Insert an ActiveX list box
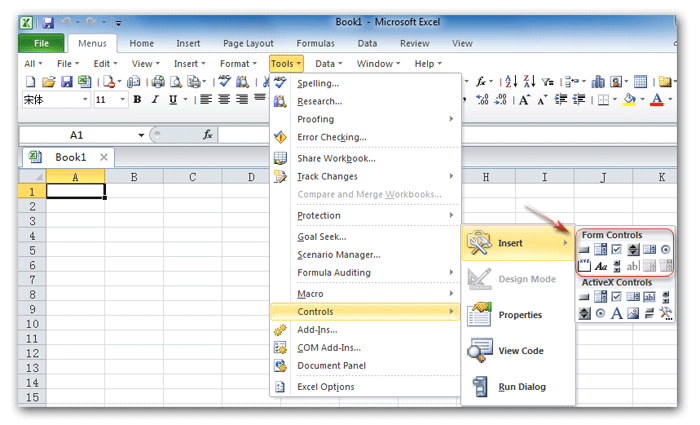Image resolution: width=700 pixels, height=425 pixels. click(x=633, y=297)
